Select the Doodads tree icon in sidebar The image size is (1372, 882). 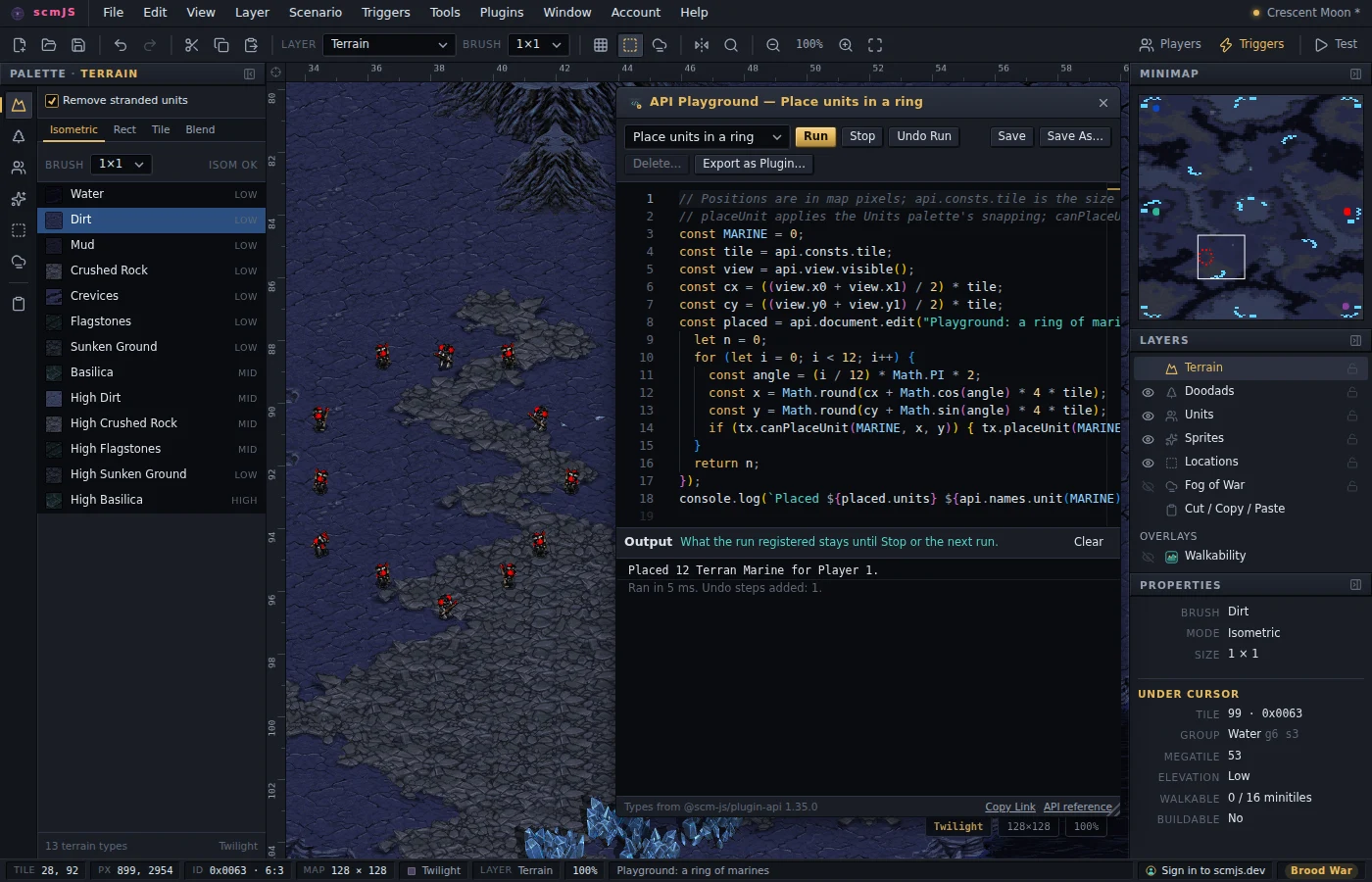point(19,136)
